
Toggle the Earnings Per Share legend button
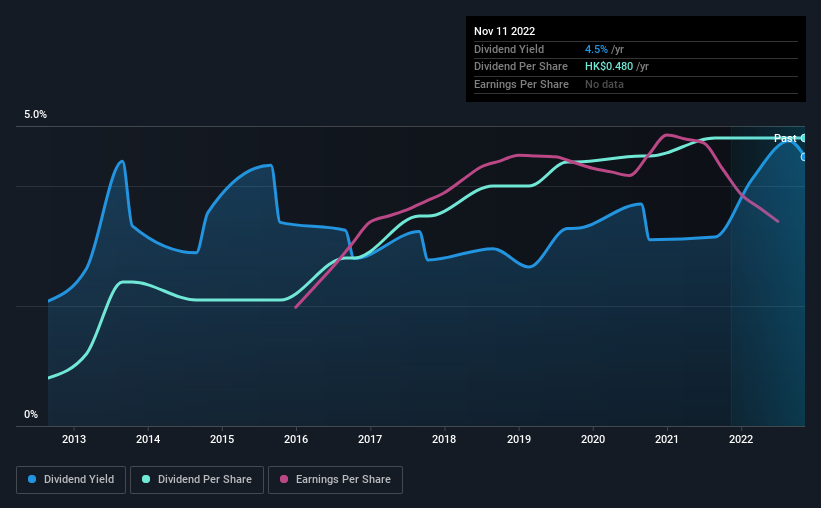335,480
